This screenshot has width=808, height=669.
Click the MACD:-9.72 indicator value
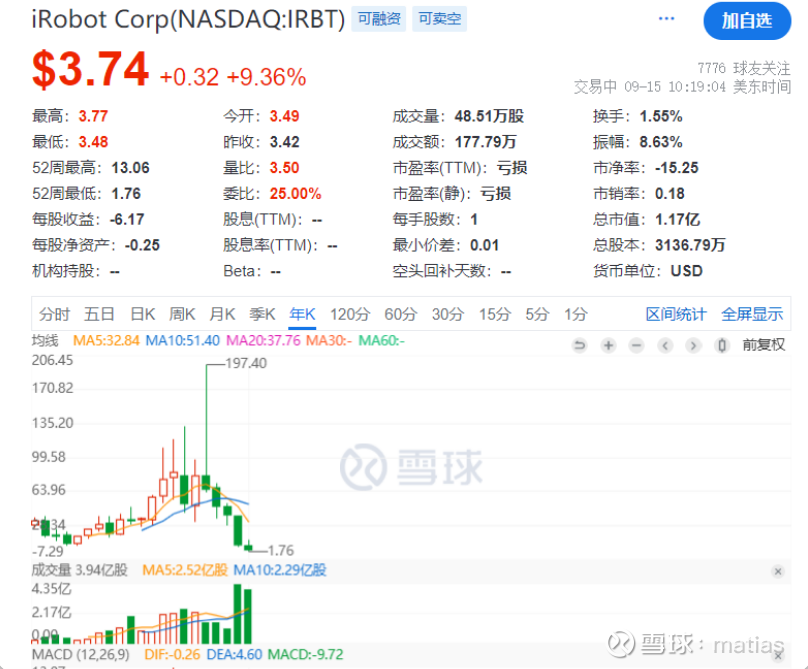[306, 655]
